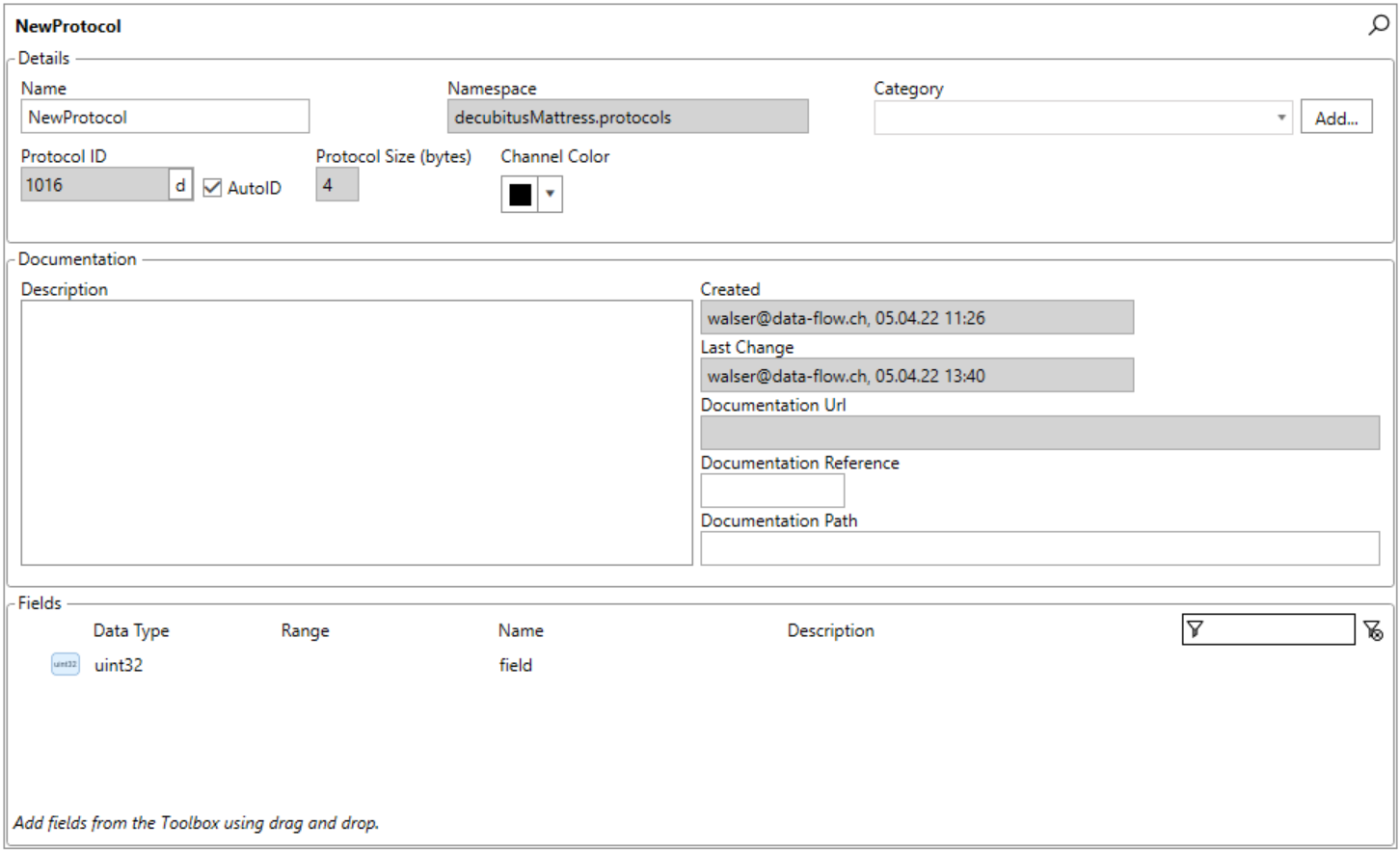Click the Documentation Path field
The width and height of the screenshot is (1400, 851).
tap(1039, 548)
